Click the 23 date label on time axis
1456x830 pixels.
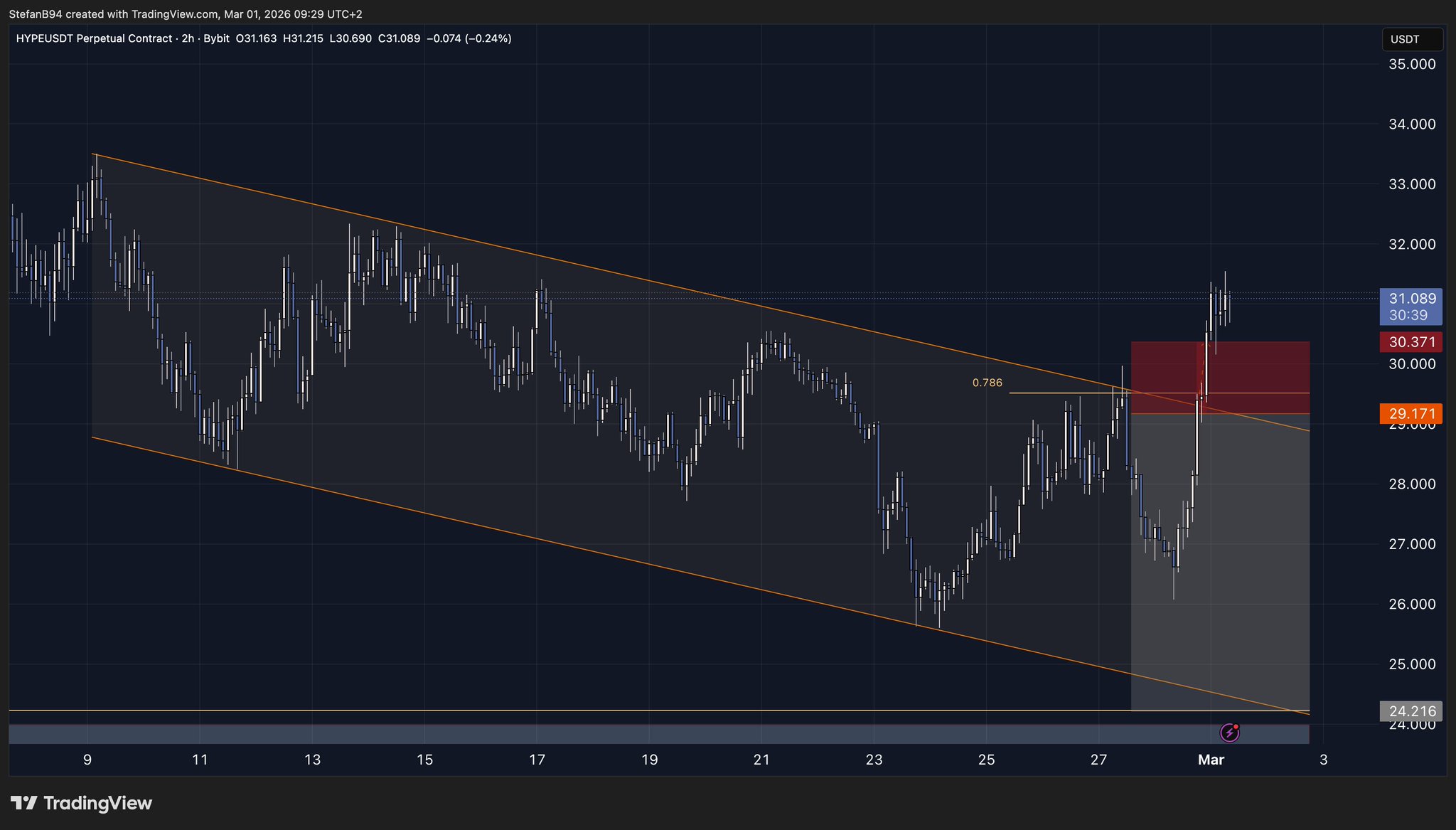point(874,760)
